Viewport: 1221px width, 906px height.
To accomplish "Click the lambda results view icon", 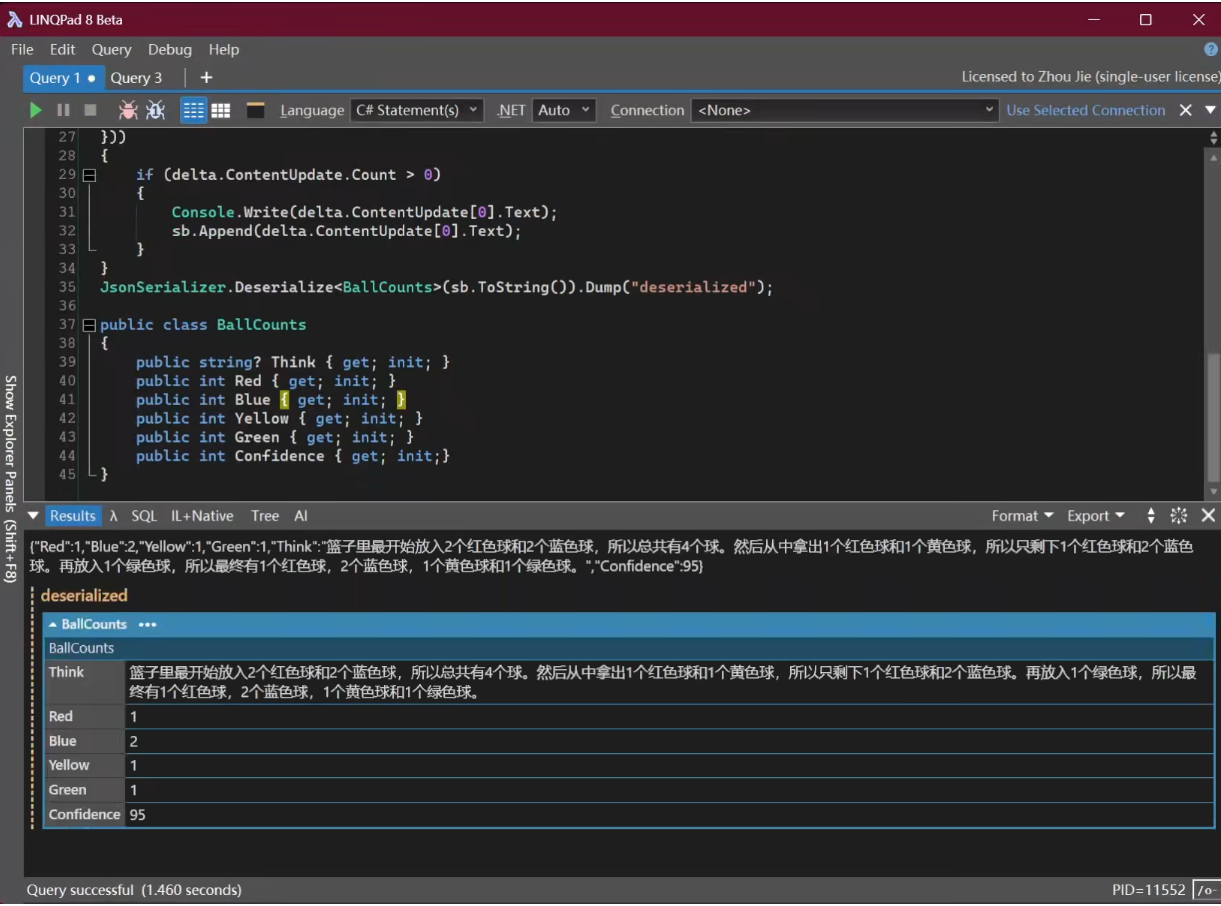I will coord(114,516).
